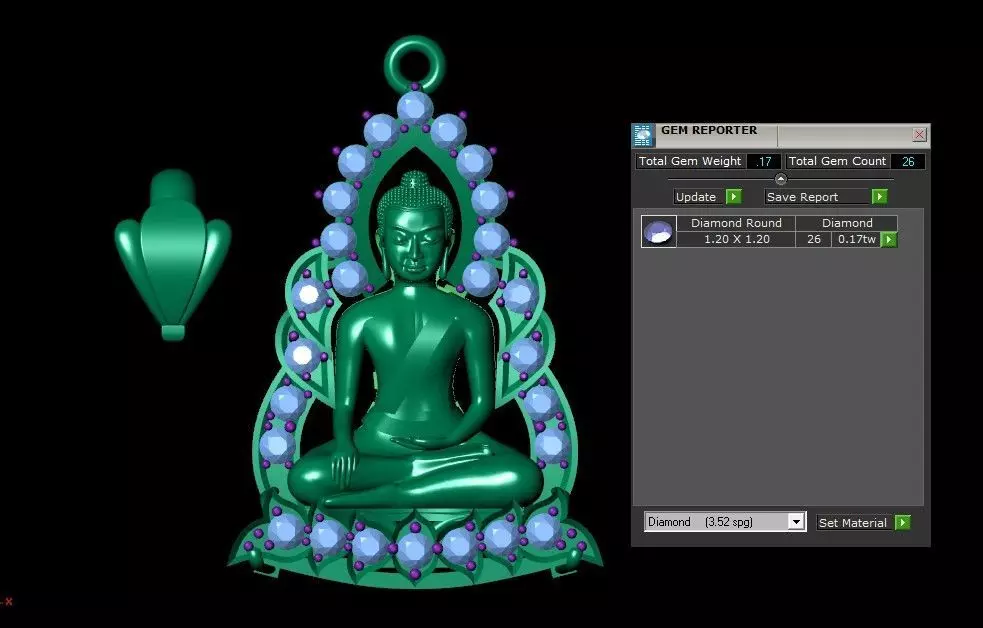Click the Save Report button
The image size is (983, 628).
(817, 197)
